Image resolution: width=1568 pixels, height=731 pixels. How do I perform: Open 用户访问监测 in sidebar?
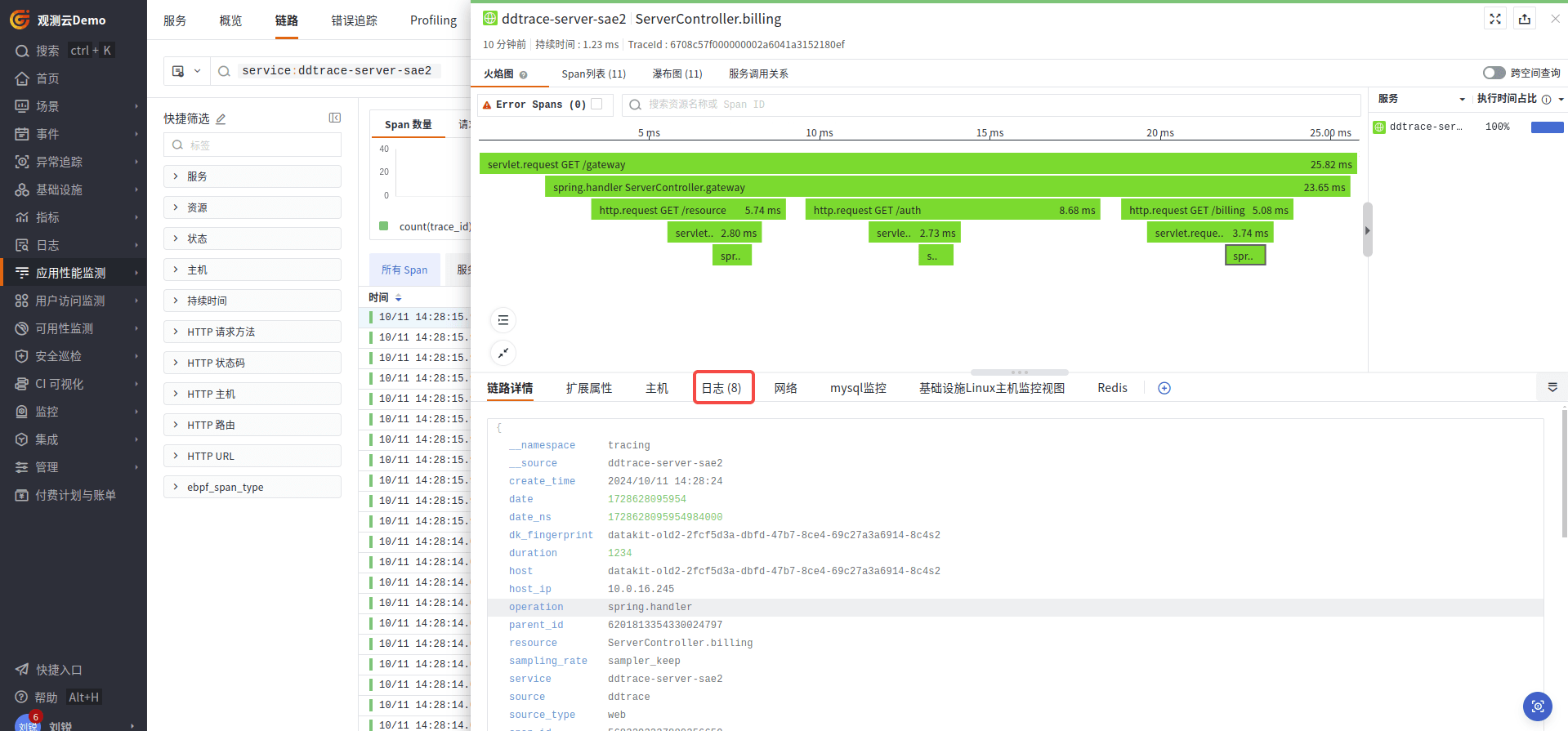74,301
